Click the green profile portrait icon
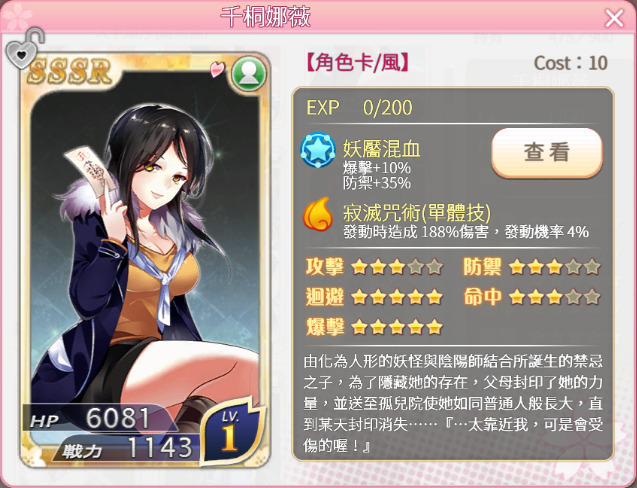Image resolution: width=637 pixels, height=488 pixels. point(249,74)
